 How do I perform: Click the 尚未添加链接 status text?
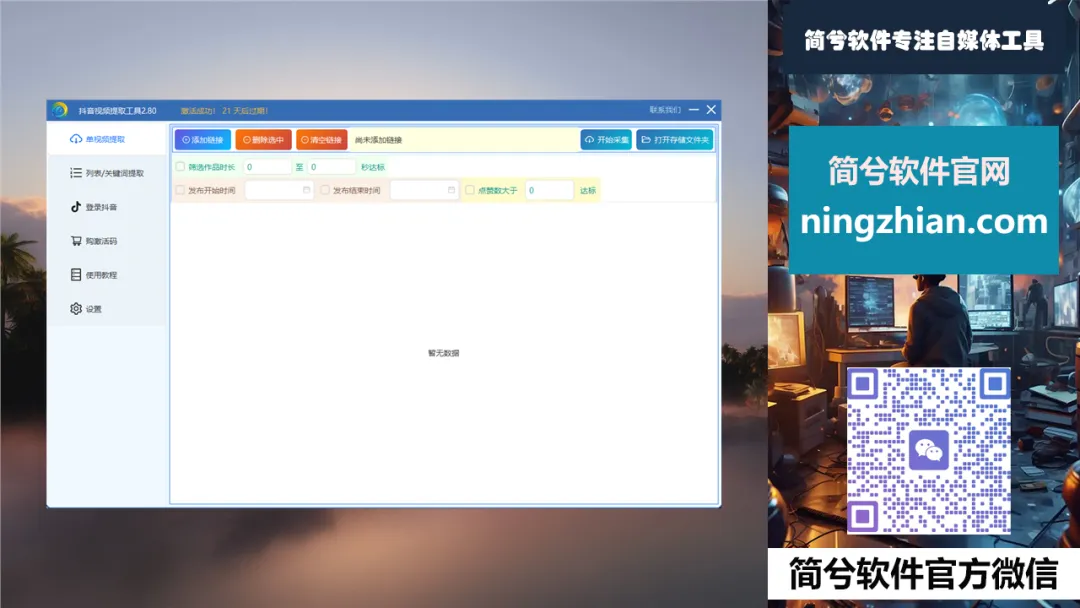tap(378, 140)
